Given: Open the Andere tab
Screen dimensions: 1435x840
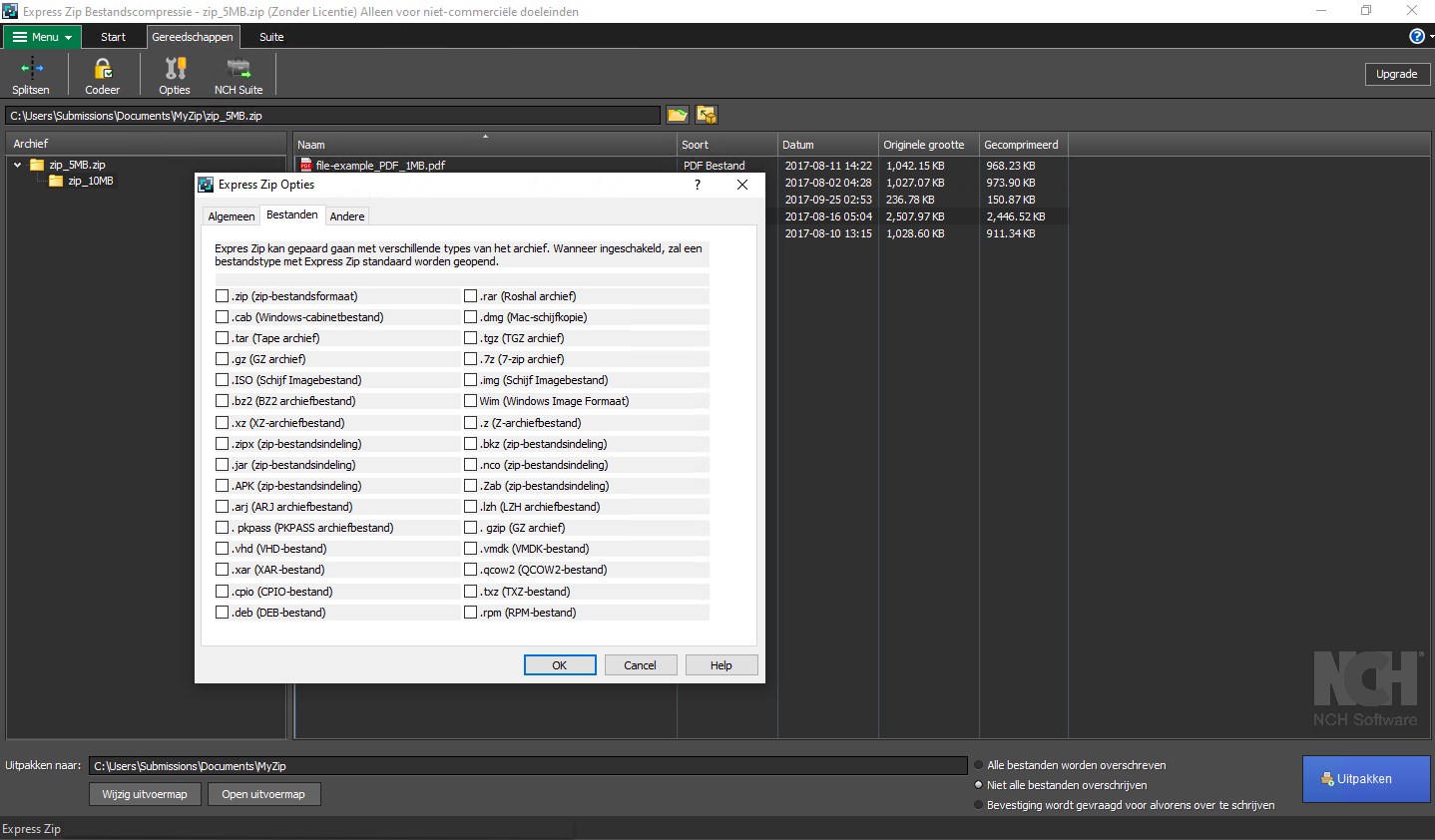Looking at the screenshot, I should [x=347, y=216].
